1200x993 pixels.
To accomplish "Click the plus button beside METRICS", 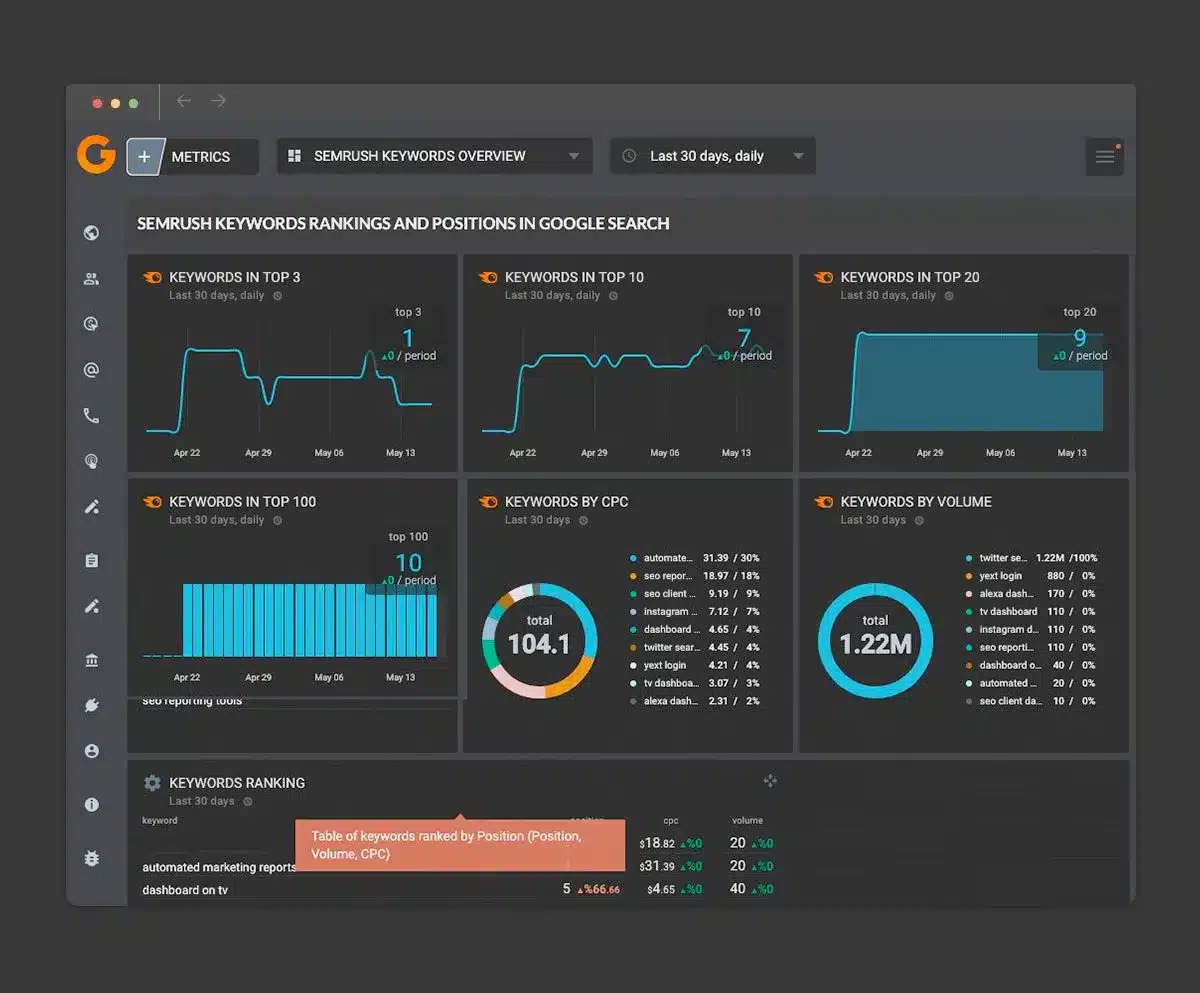I will click(x=145, y=157).
